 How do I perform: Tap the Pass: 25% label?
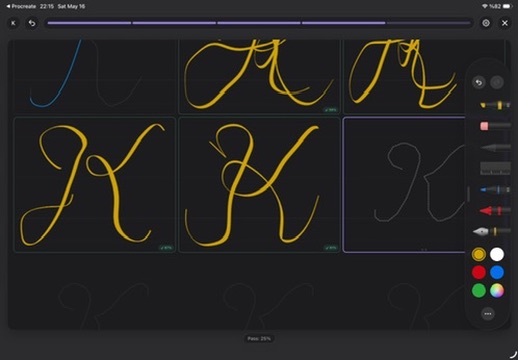(x=259, y=339)
